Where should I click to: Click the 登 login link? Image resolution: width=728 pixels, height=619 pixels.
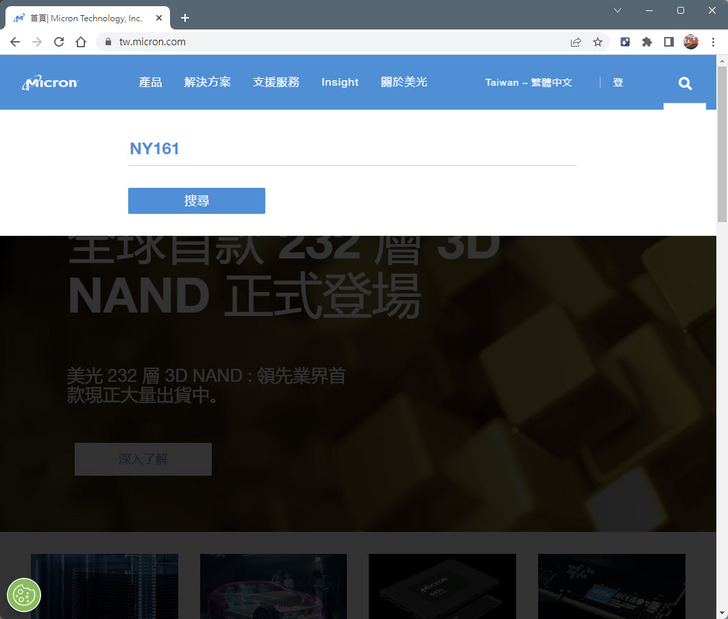coord(618,83)
